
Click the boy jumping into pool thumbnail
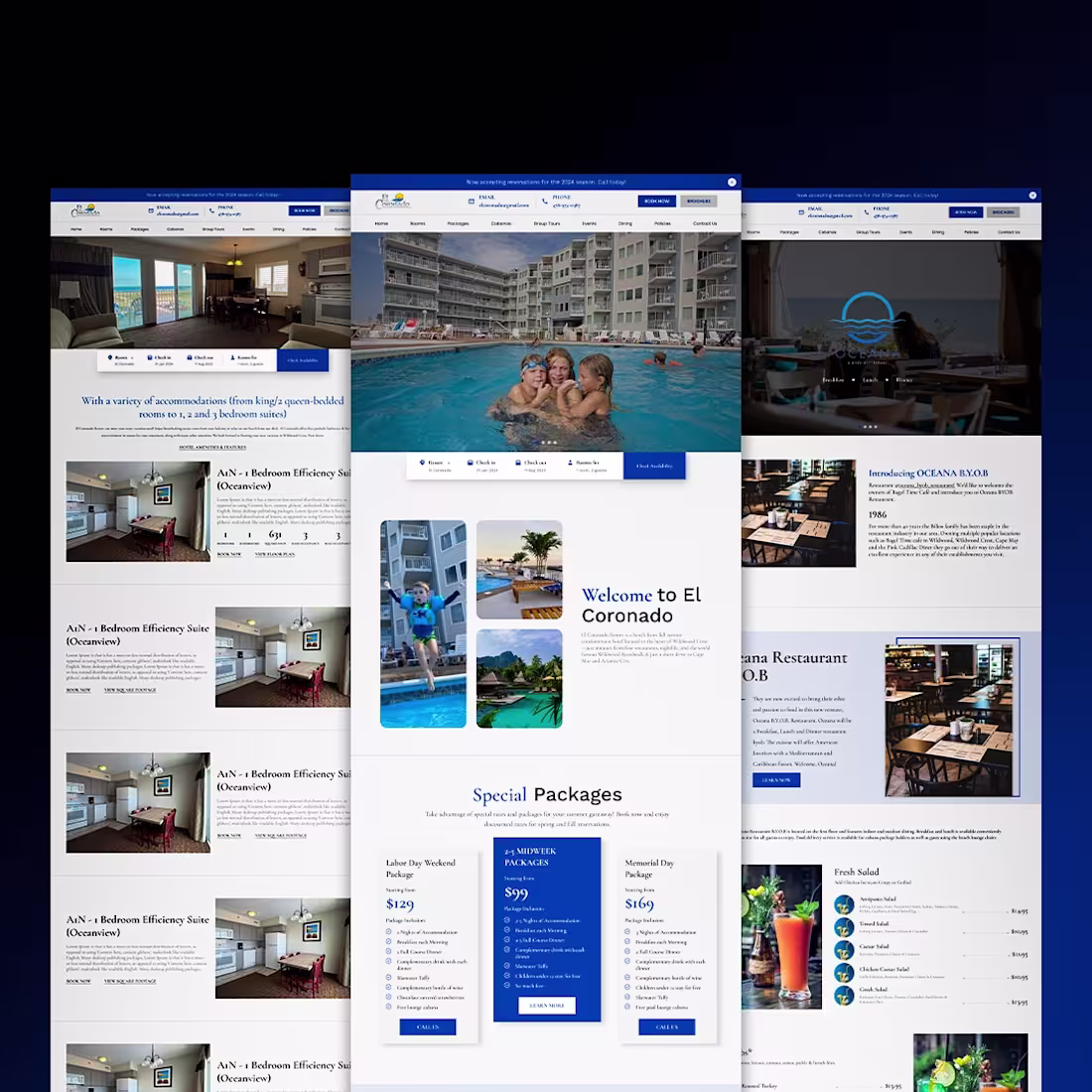pyautogui.click(x=423, y=623)
